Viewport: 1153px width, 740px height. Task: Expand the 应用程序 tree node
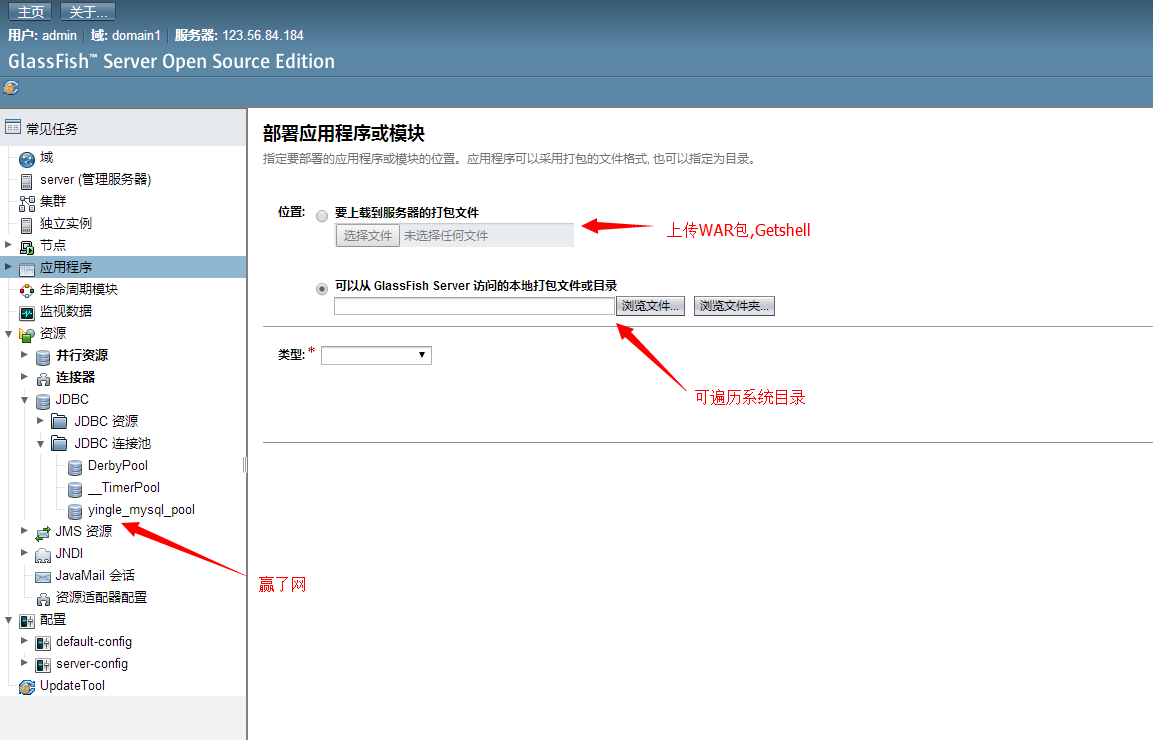(8, 266)
